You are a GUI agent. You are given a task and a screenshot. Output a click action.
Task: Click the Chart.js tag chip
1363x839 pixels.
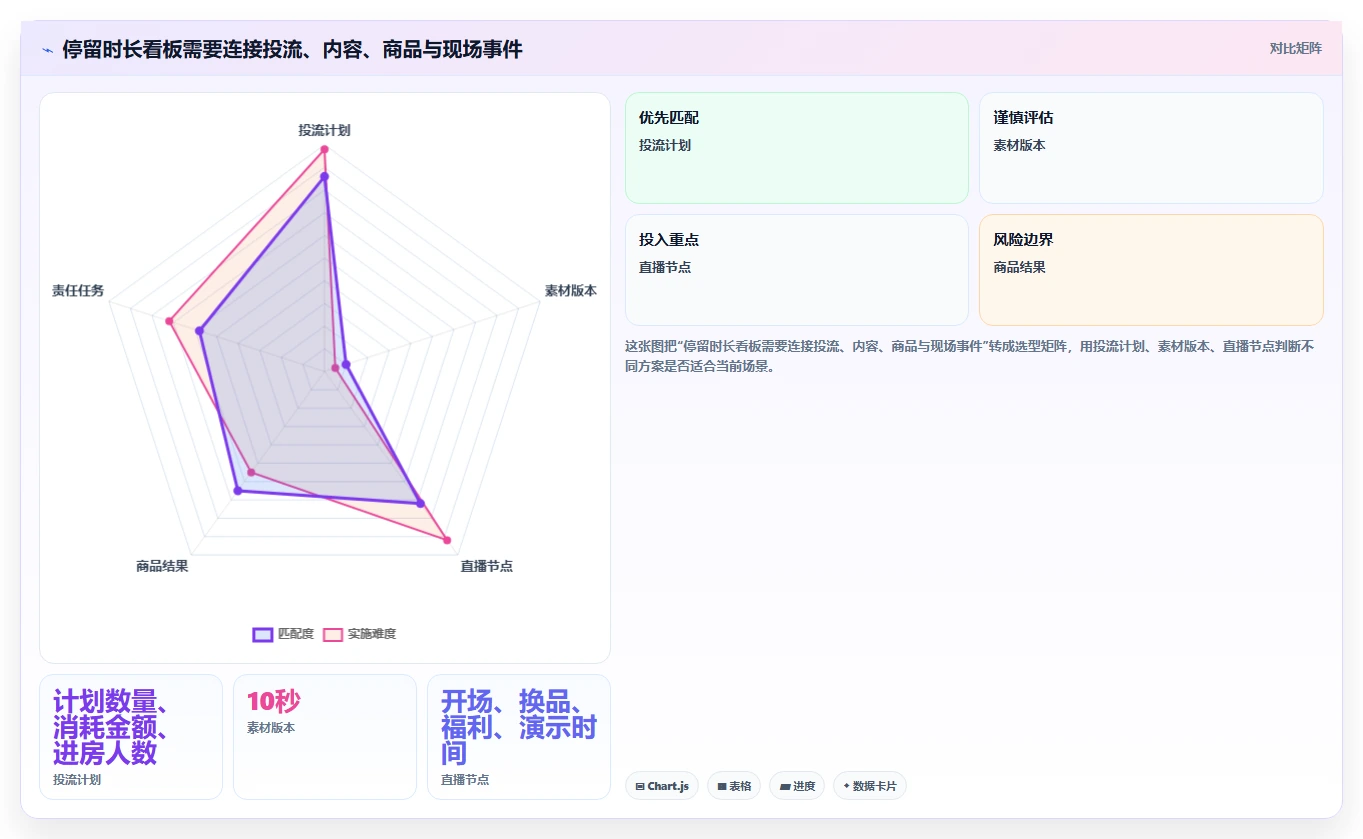pos(662,786)
